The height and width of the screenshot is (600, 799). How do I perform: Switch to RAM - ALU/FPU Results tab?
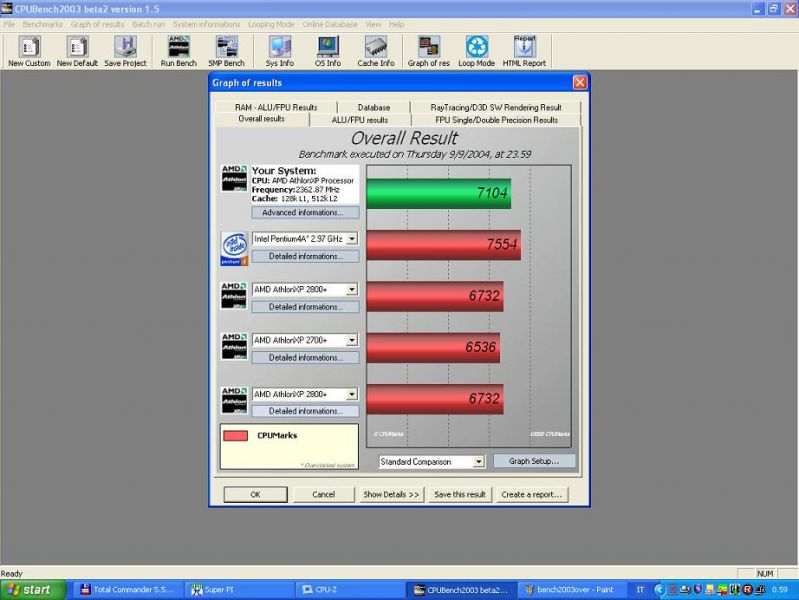pos(276,107)
